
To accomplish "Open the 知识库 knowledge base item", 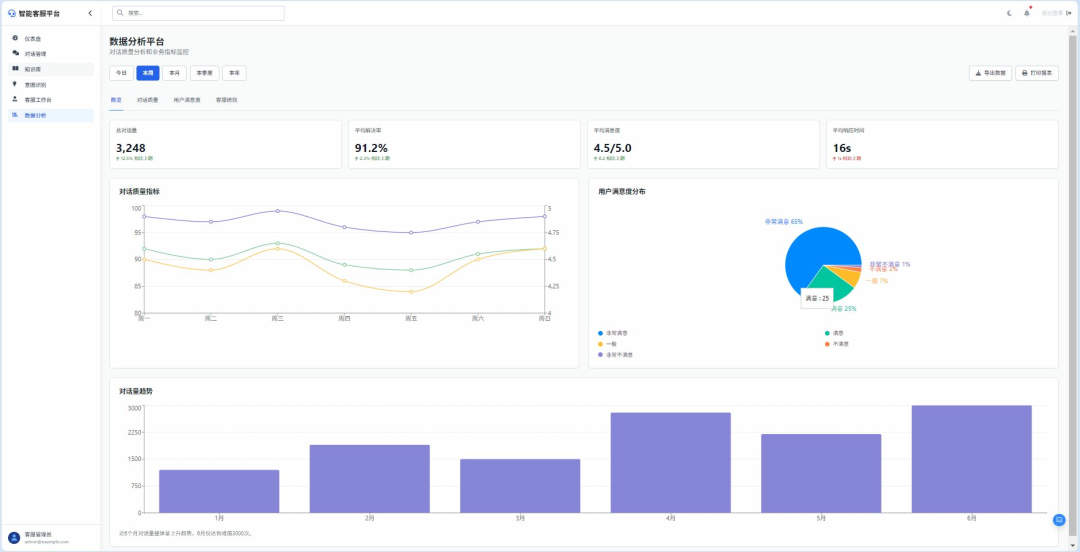I will 33,69.
